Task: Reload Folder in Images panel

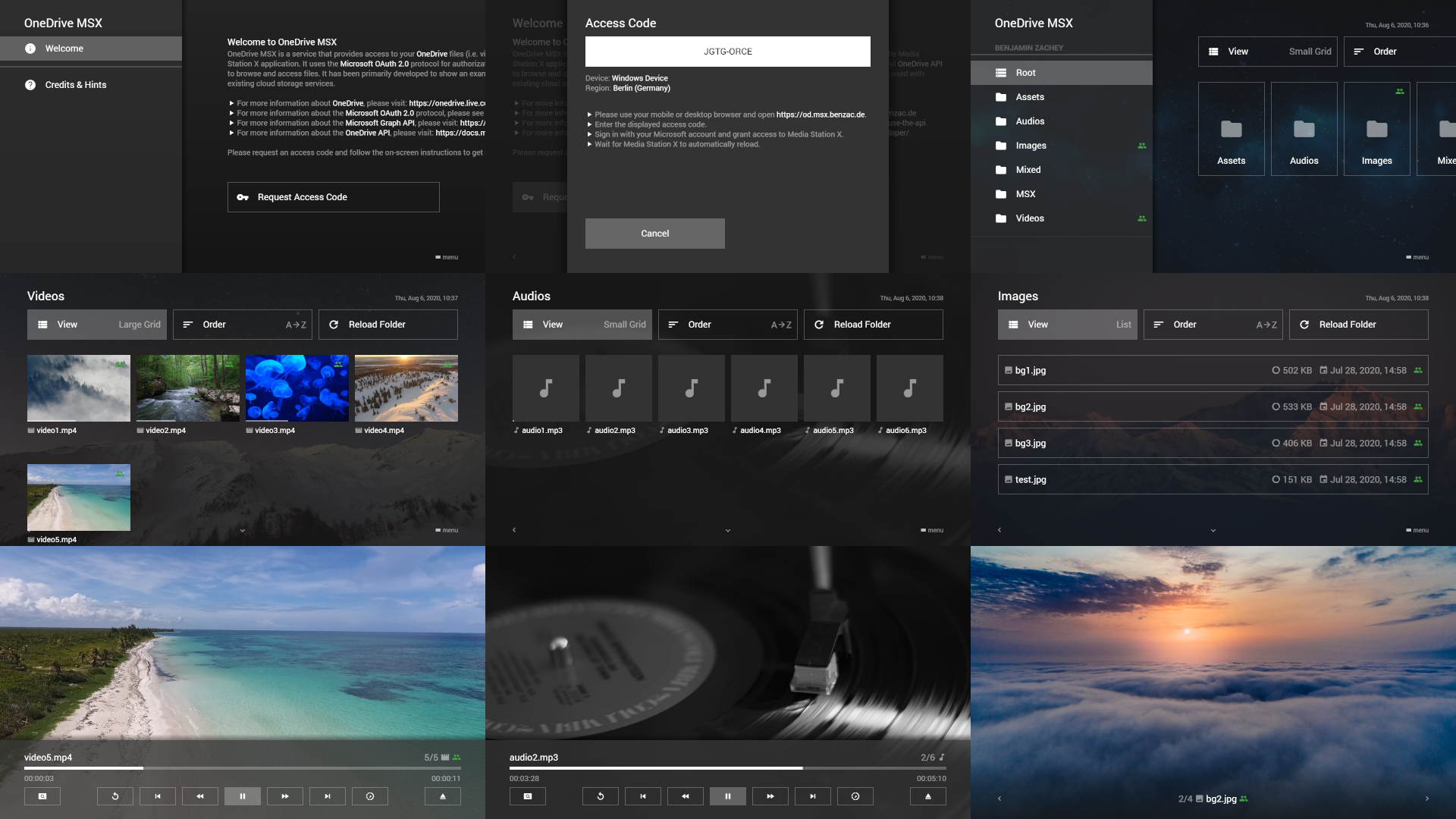Action: click(x=1359, y=325)
